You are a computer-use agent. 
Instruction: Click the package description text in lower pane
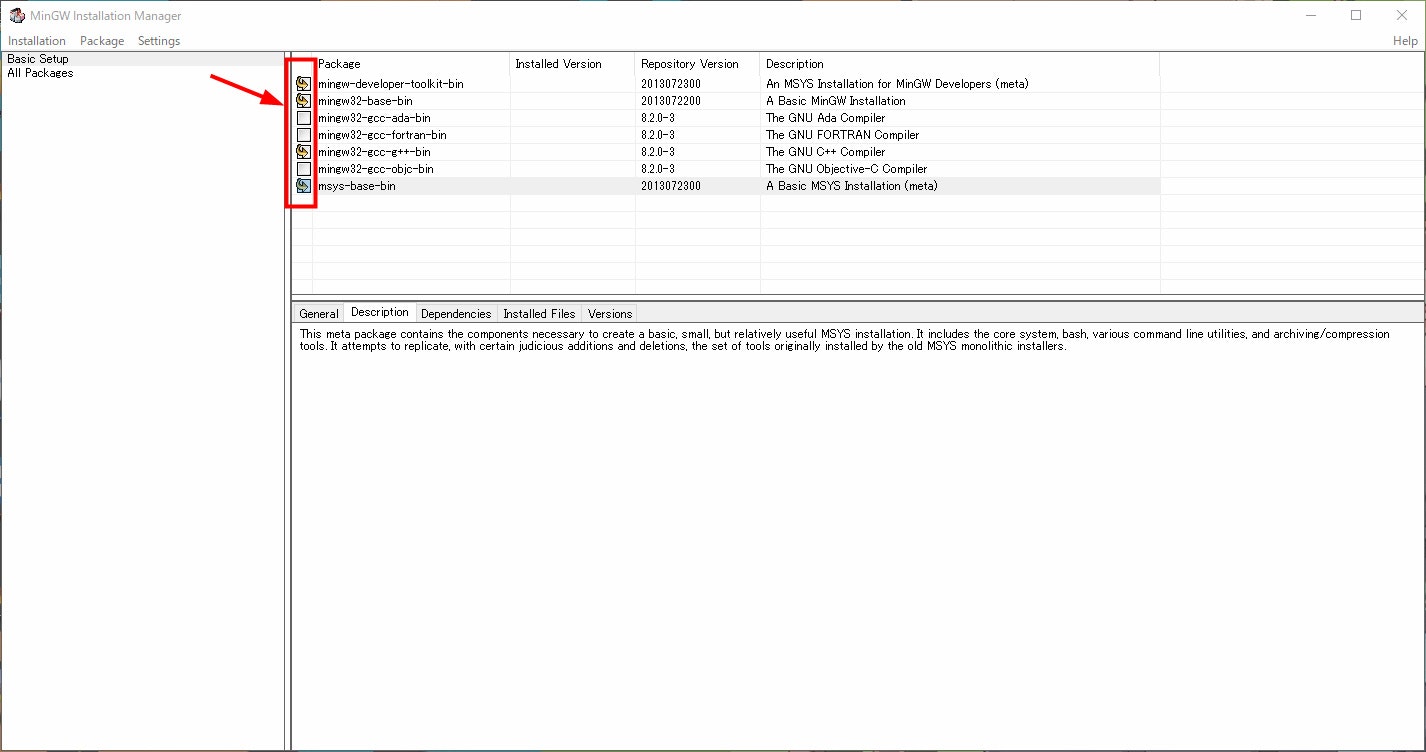click(845, 340)
